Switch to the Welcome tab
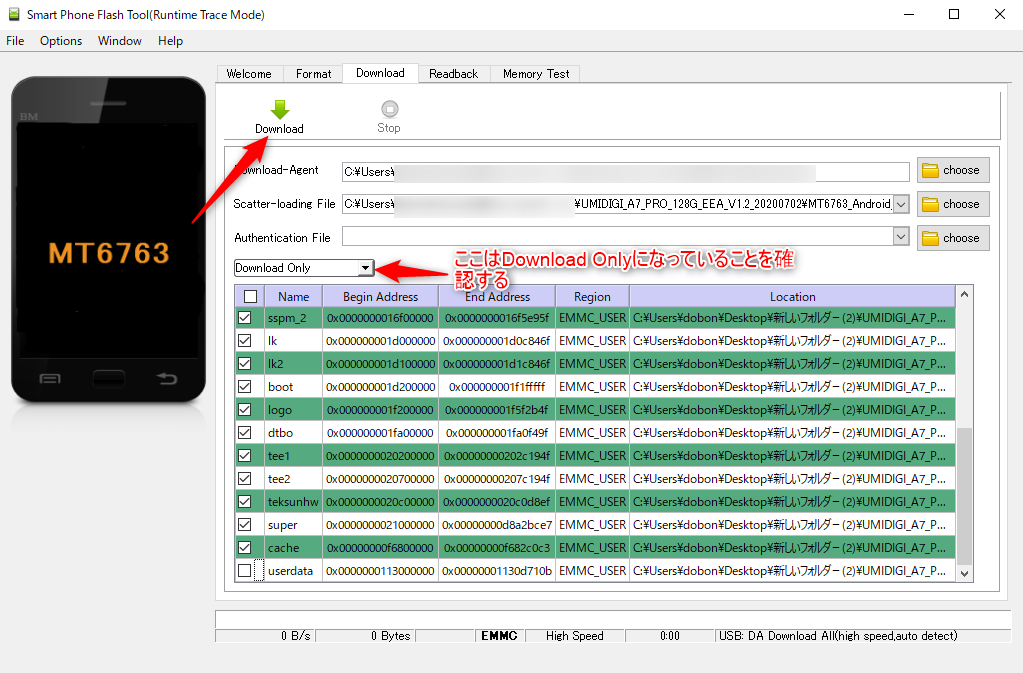1023x673 pixels. 249,74
